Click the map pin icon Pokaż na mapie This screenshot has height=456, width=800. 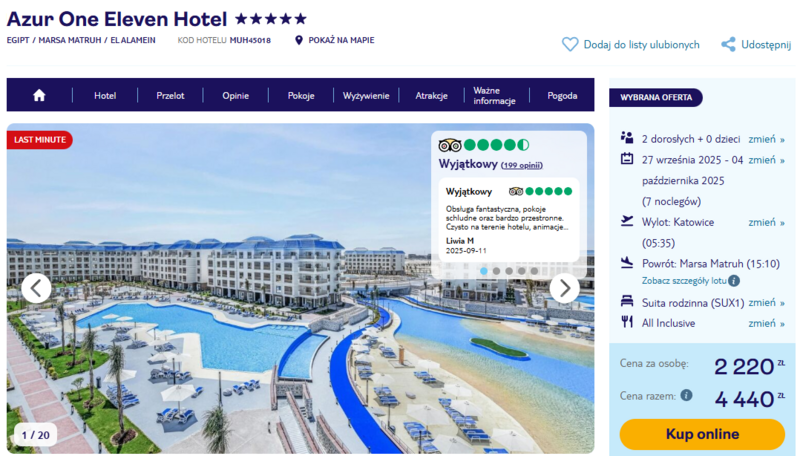(299, 40)
